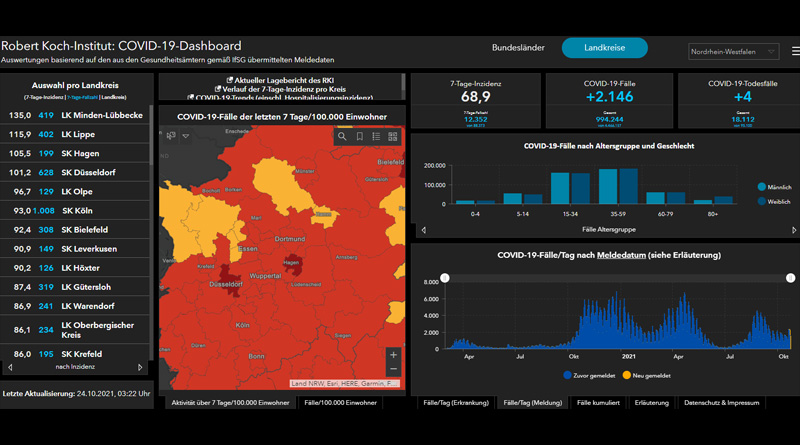Go to next sorting in district list
The width and height of the screenshot is (800, 445).
pos(140,367)
